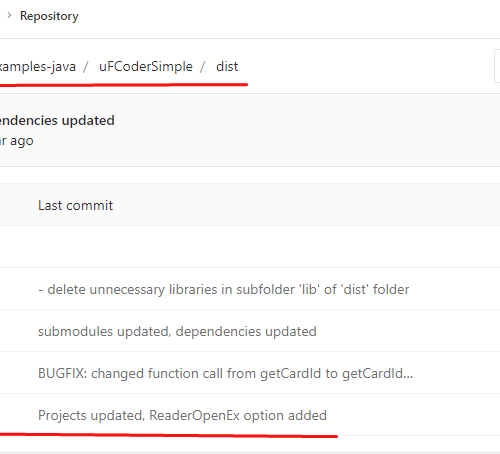Image resolution: width=500 pixels, height=454 pixels.
Task: Click the red underline beneath breadcrumb path
Action: 124,85
